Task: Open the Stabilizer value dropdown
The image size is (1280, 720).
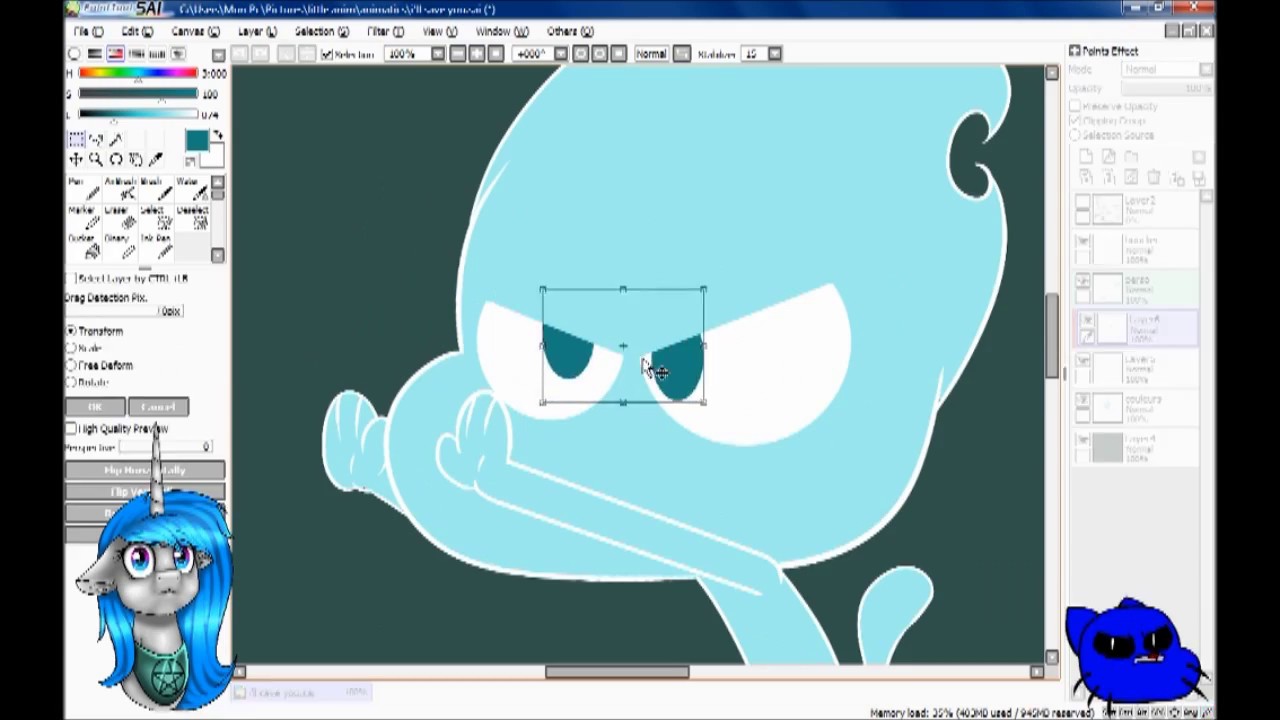Action: [775, 54]
